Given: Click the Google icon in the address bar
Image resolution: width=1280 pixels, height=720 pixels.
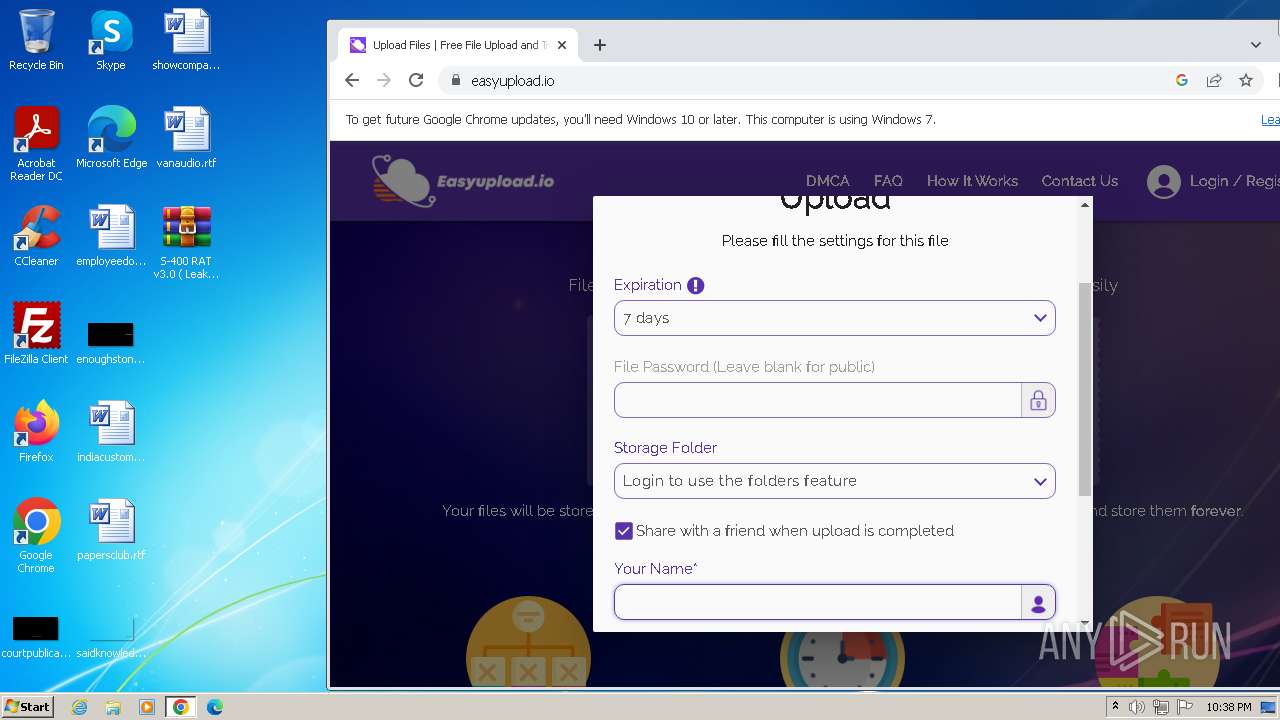Looking at the screenshot, I should pos(1181,80).
